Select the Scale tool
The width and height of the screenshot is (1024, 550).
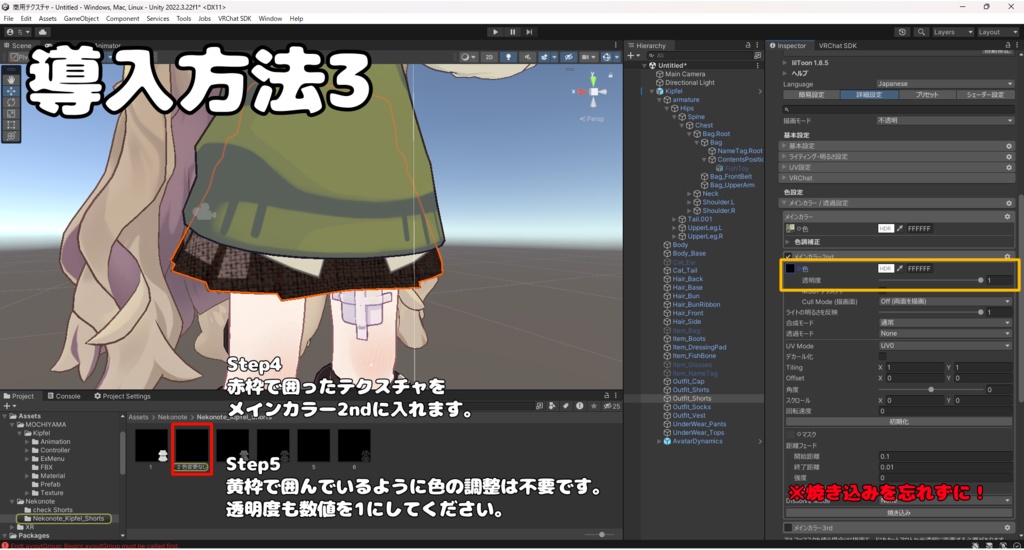pyautogui.click(x=11, y=114)
